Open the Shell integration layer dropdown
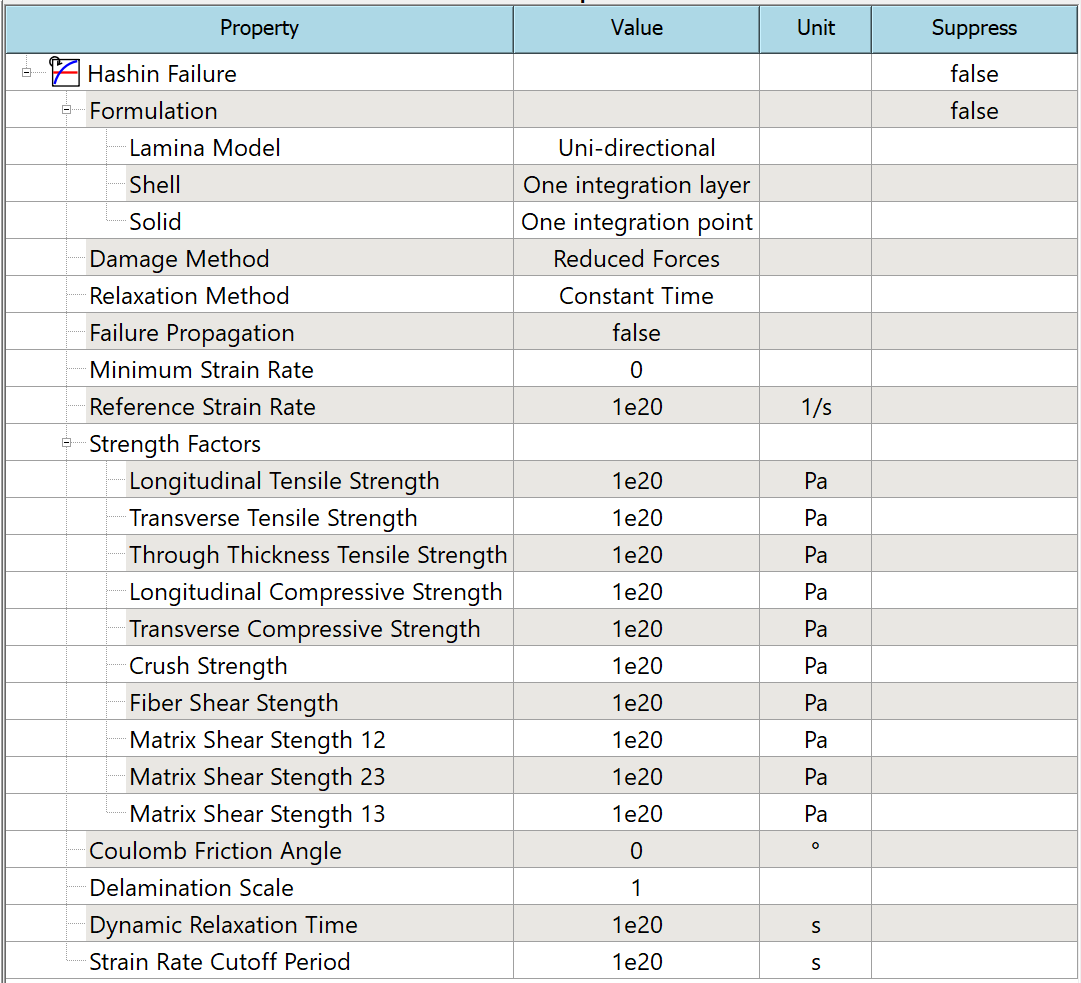 [636, 184]
